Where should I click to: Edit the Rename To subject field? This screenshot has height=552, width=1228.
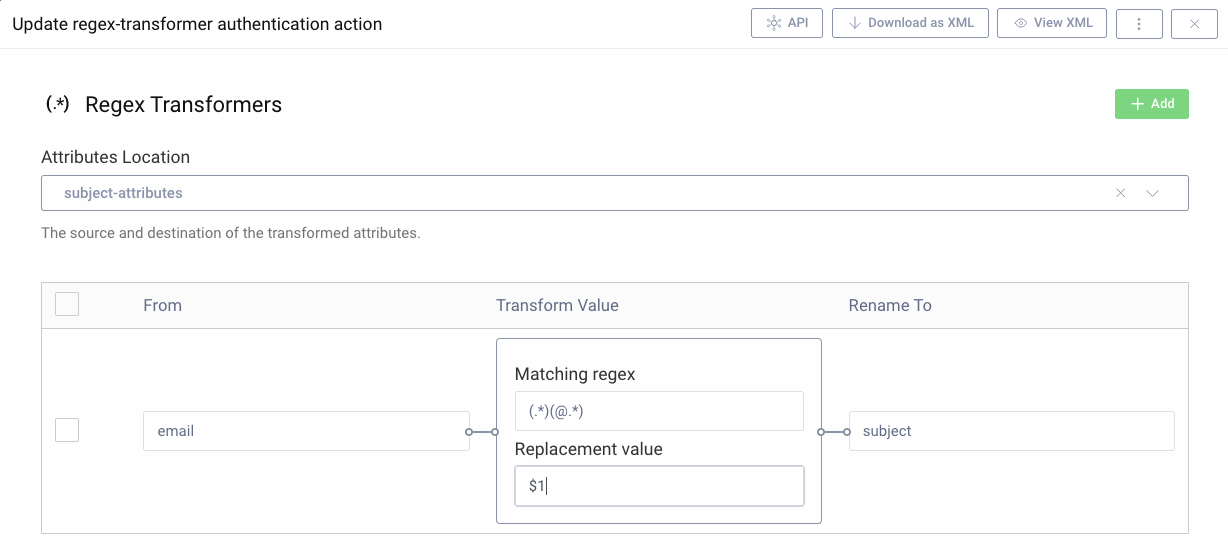[x=1011, y=431]
